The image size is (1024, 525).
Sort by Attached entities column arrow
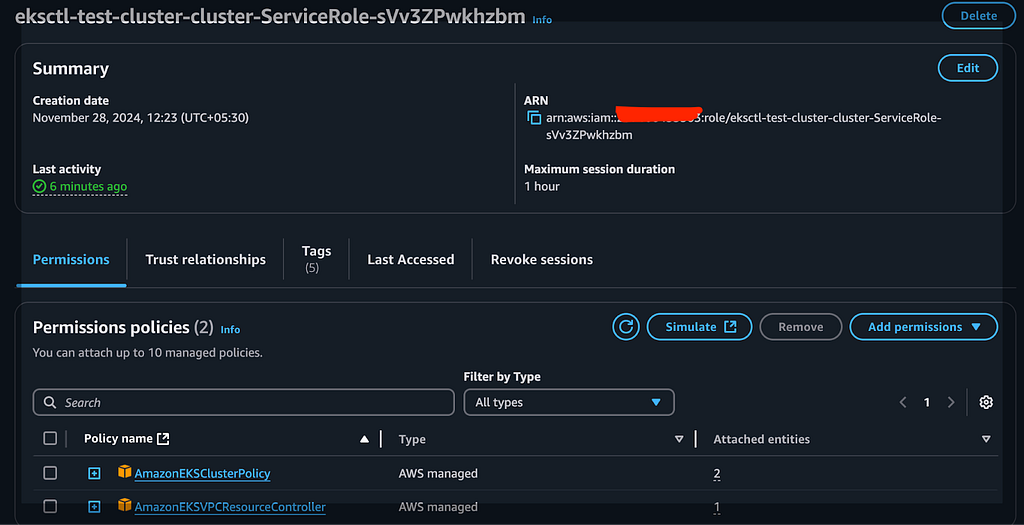(986, 439)
